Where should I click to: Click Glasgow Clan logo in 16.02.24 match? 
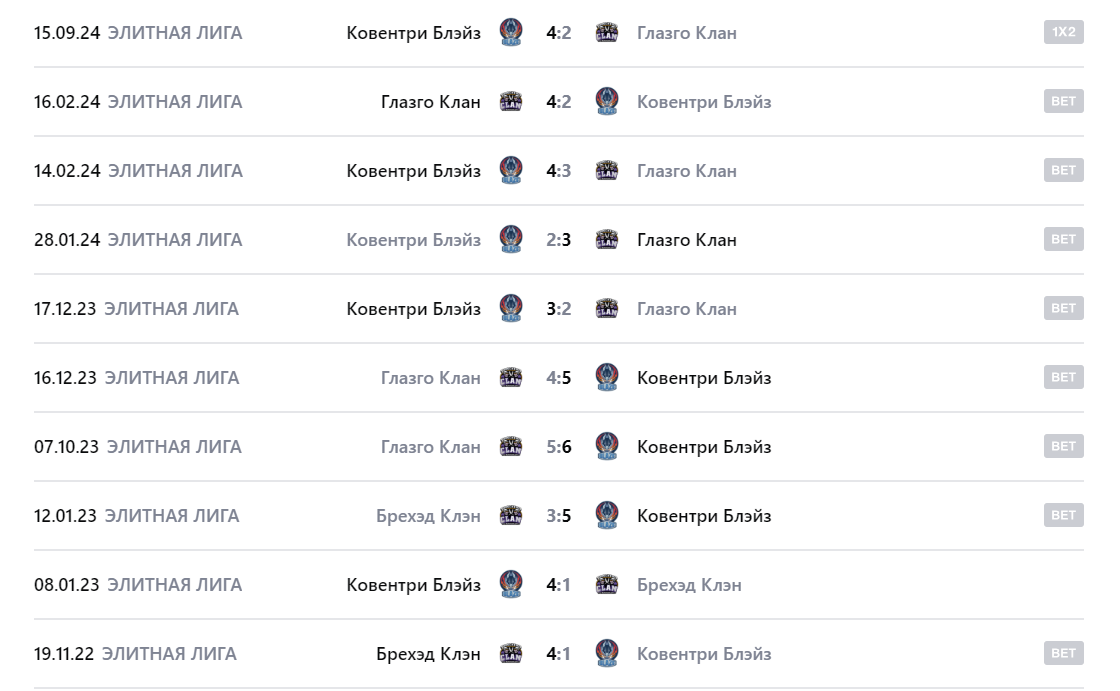tap(511, 101)
